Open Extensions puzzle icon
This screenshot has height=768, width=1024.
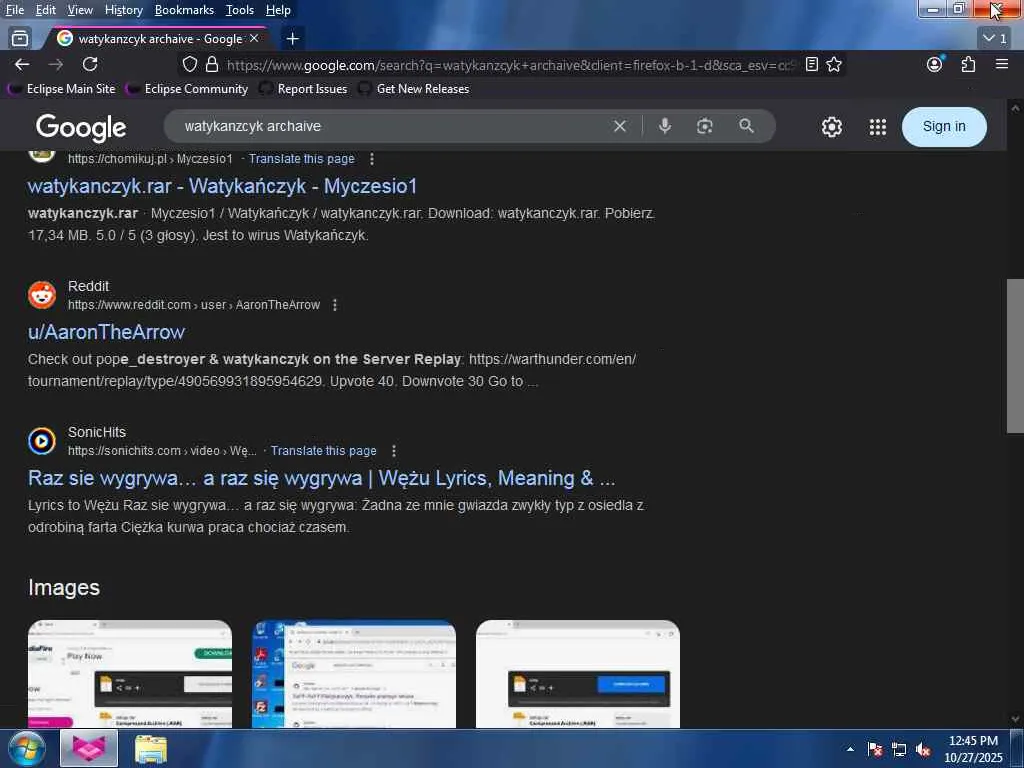pos(968,64)
